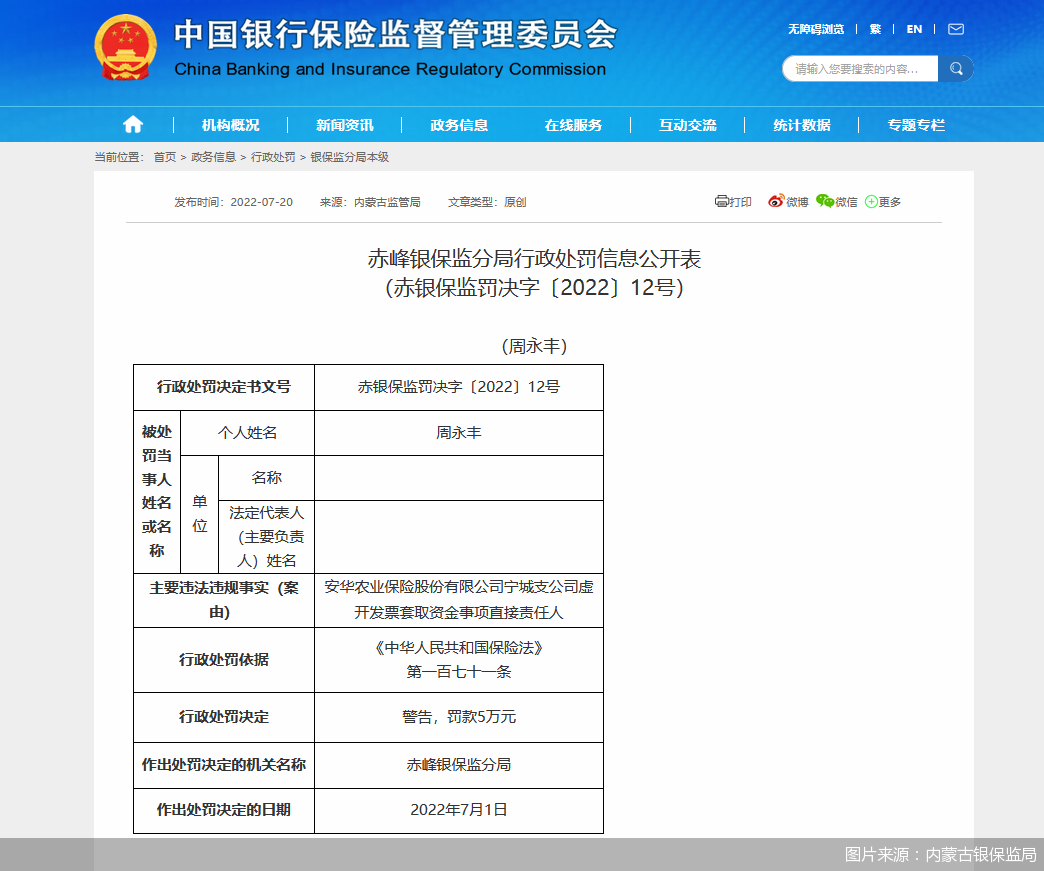Open the 政务信息 navigation menu
The image size is (1044, 871).
click(458, 124)
